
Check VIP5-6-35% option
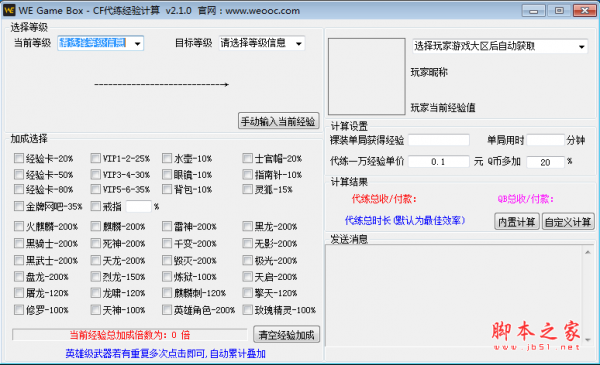[96, 189]
